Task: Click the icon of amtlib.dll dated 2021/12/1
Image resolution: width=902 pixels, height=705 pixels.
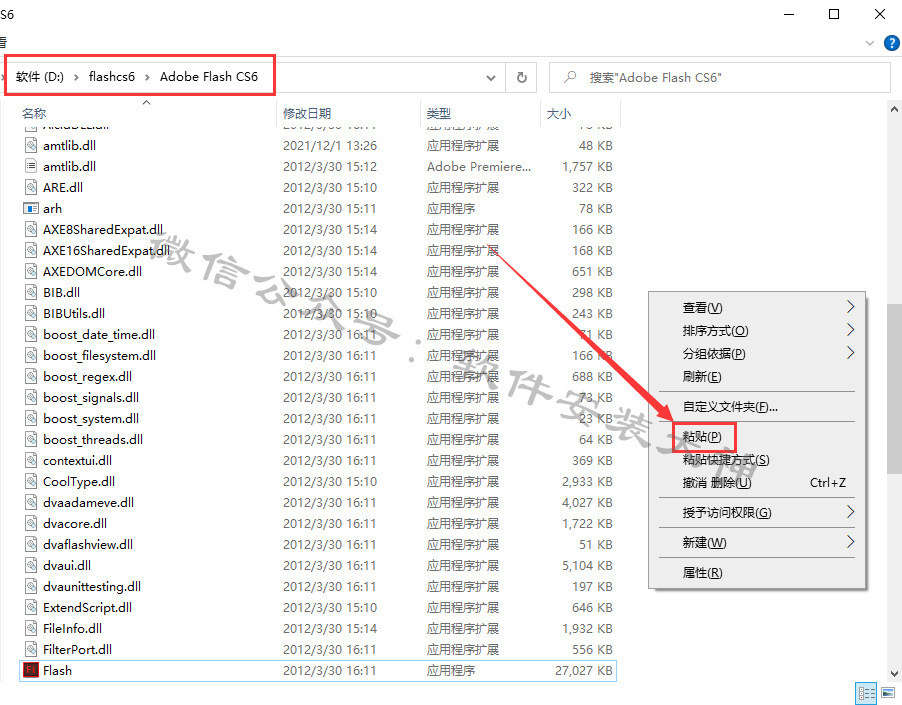Action: tap(30, 145)
